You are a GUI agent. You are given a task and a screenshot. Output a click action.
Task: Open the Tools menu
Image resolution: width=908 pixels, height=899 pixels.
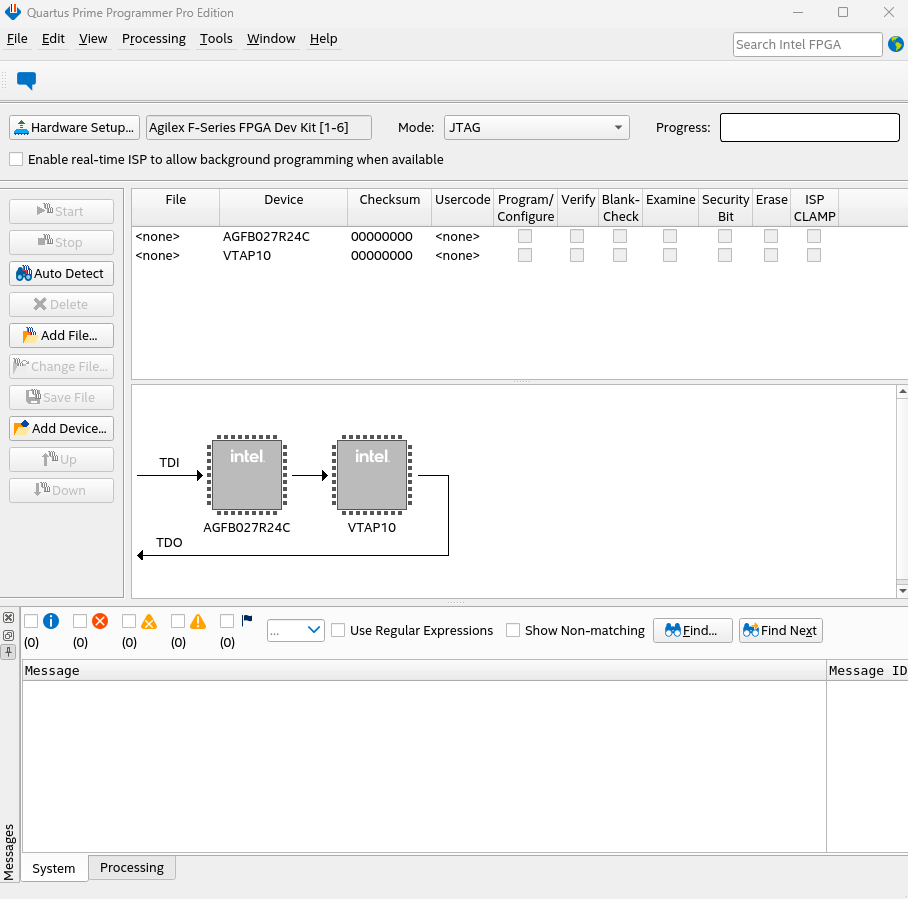216,39
